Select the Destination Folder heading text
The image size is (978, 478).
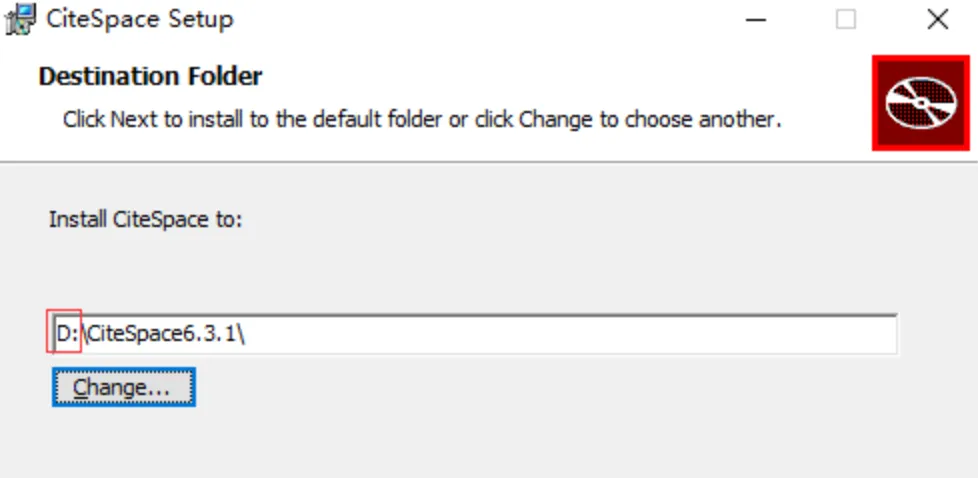click(150, 77)
